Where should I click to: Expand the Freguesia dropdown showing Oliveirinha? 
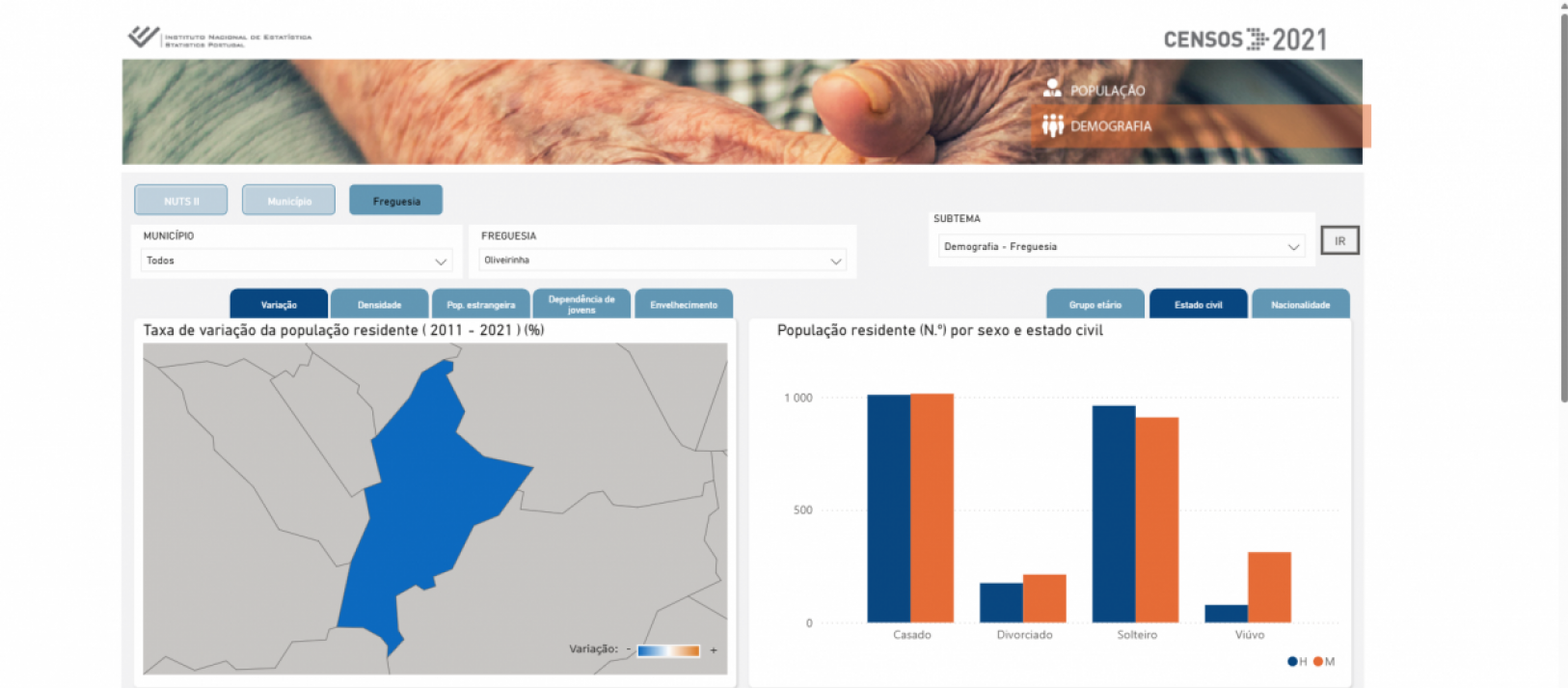[x=662, y=261]
